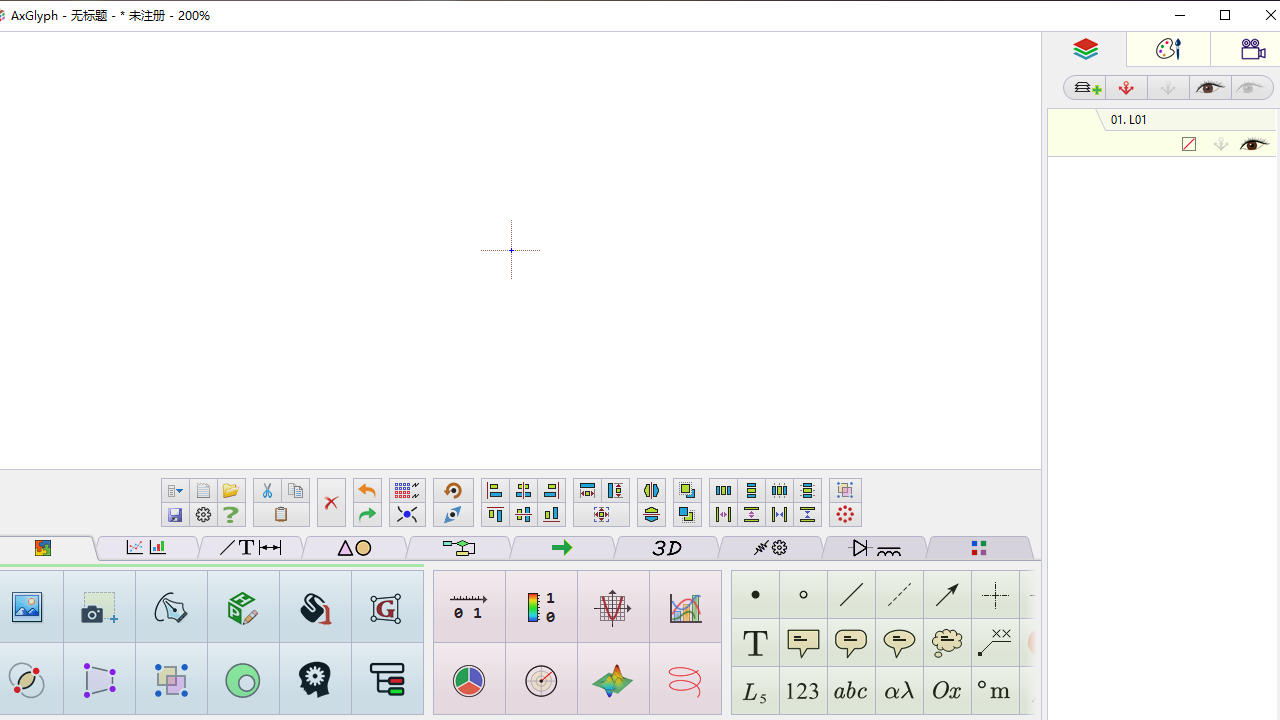Toggle visibility of layer 01. L01
The image size is (1280, 720).
click(1253, 144)
